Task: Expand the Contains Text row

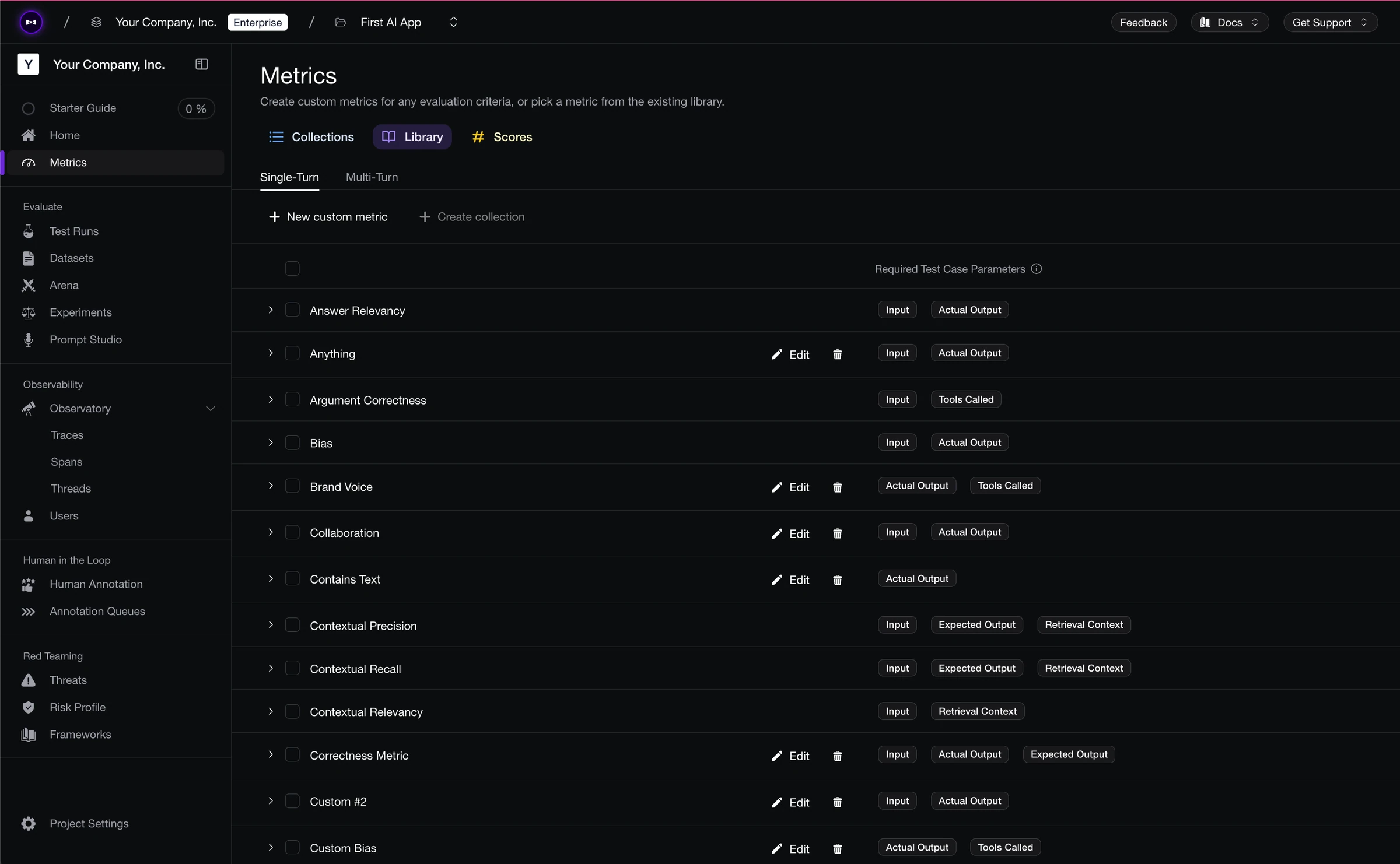Action: tap(271, 579)
